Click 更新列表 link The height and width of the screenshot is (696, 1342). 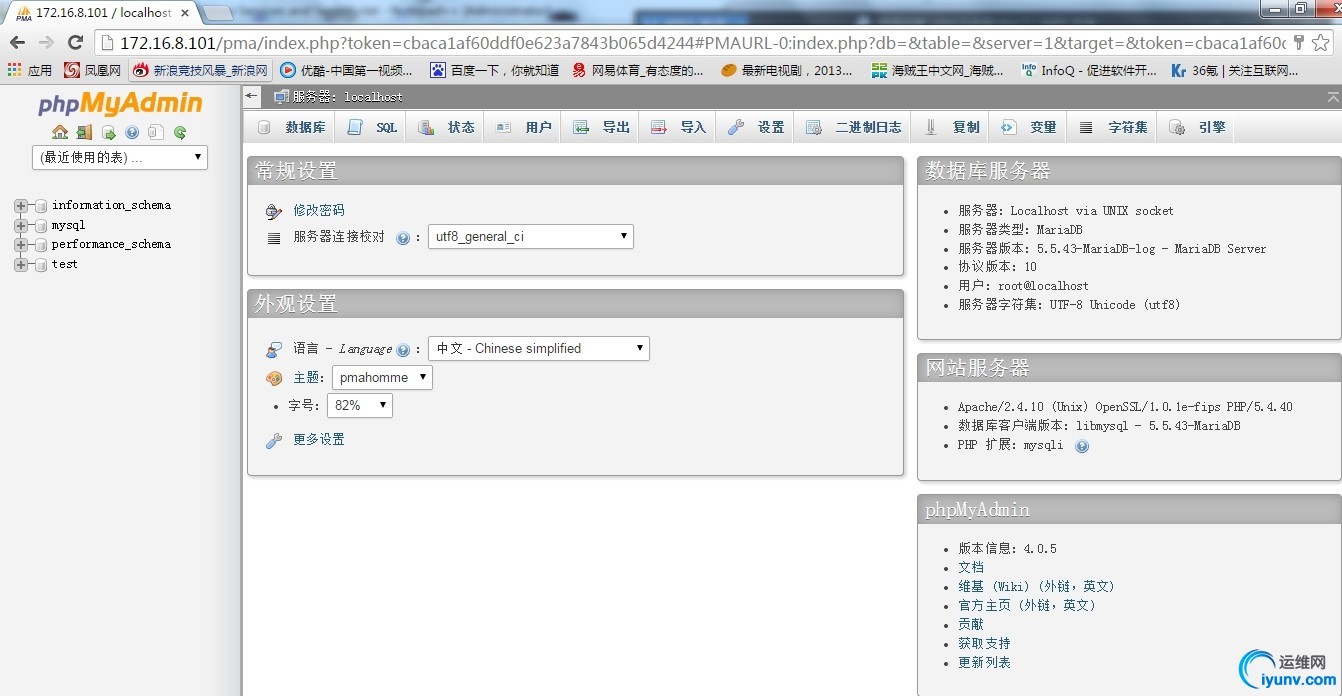[x=984, y=662]
